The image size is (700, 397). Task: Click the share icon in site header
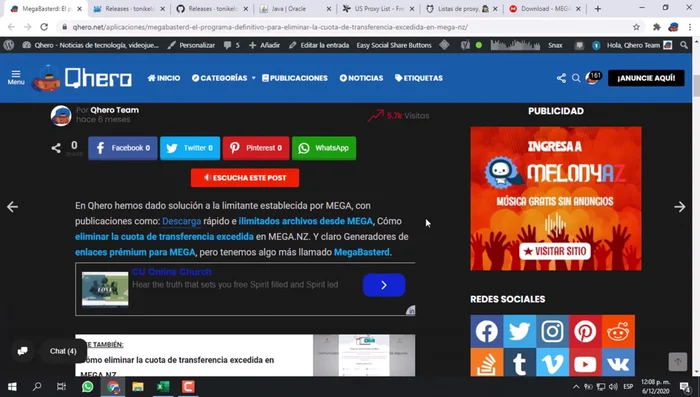pyautogui.click(x=561, y=78)
